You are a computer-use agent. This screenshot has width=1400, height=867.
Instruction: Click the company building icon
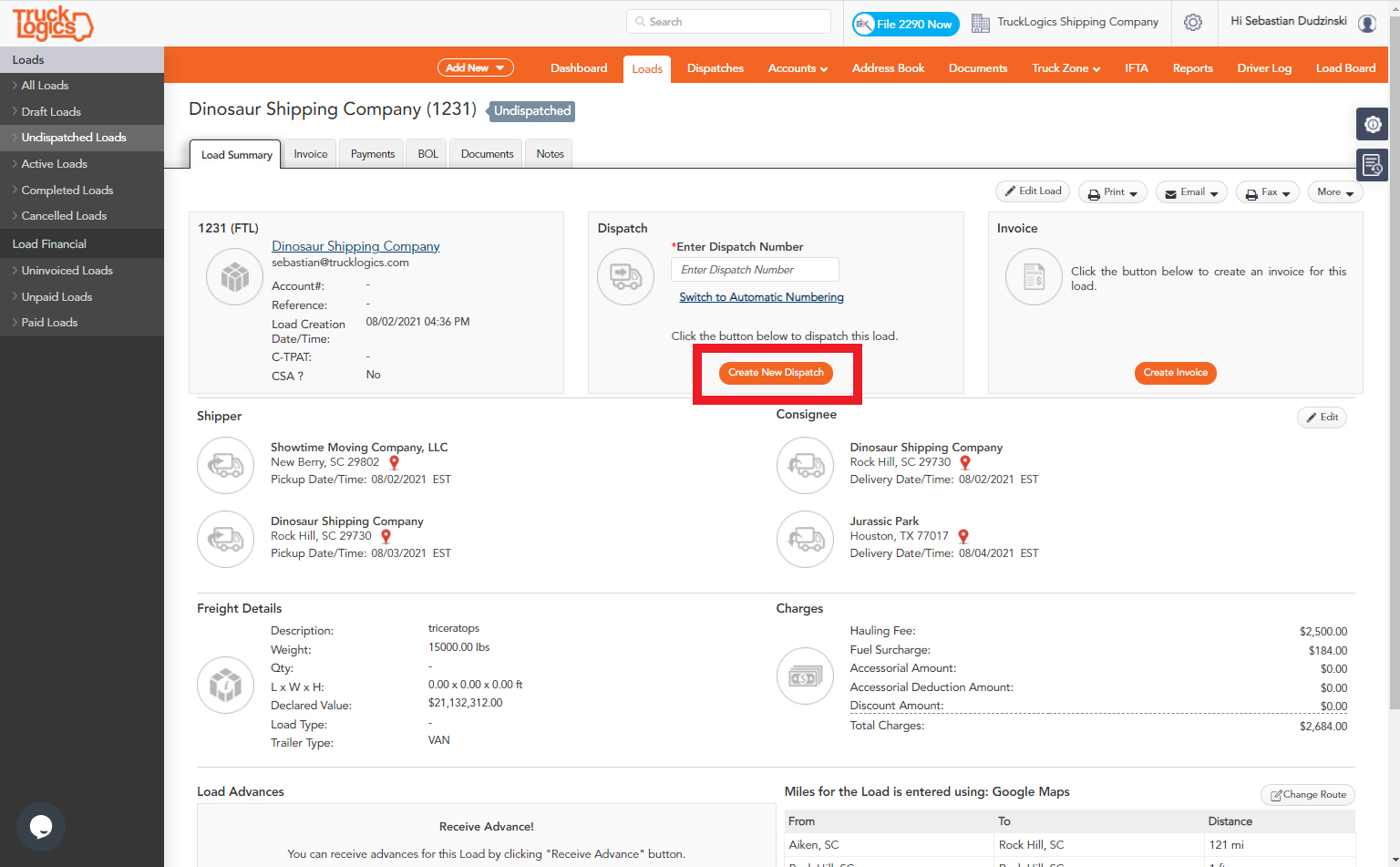coord(981,23)
